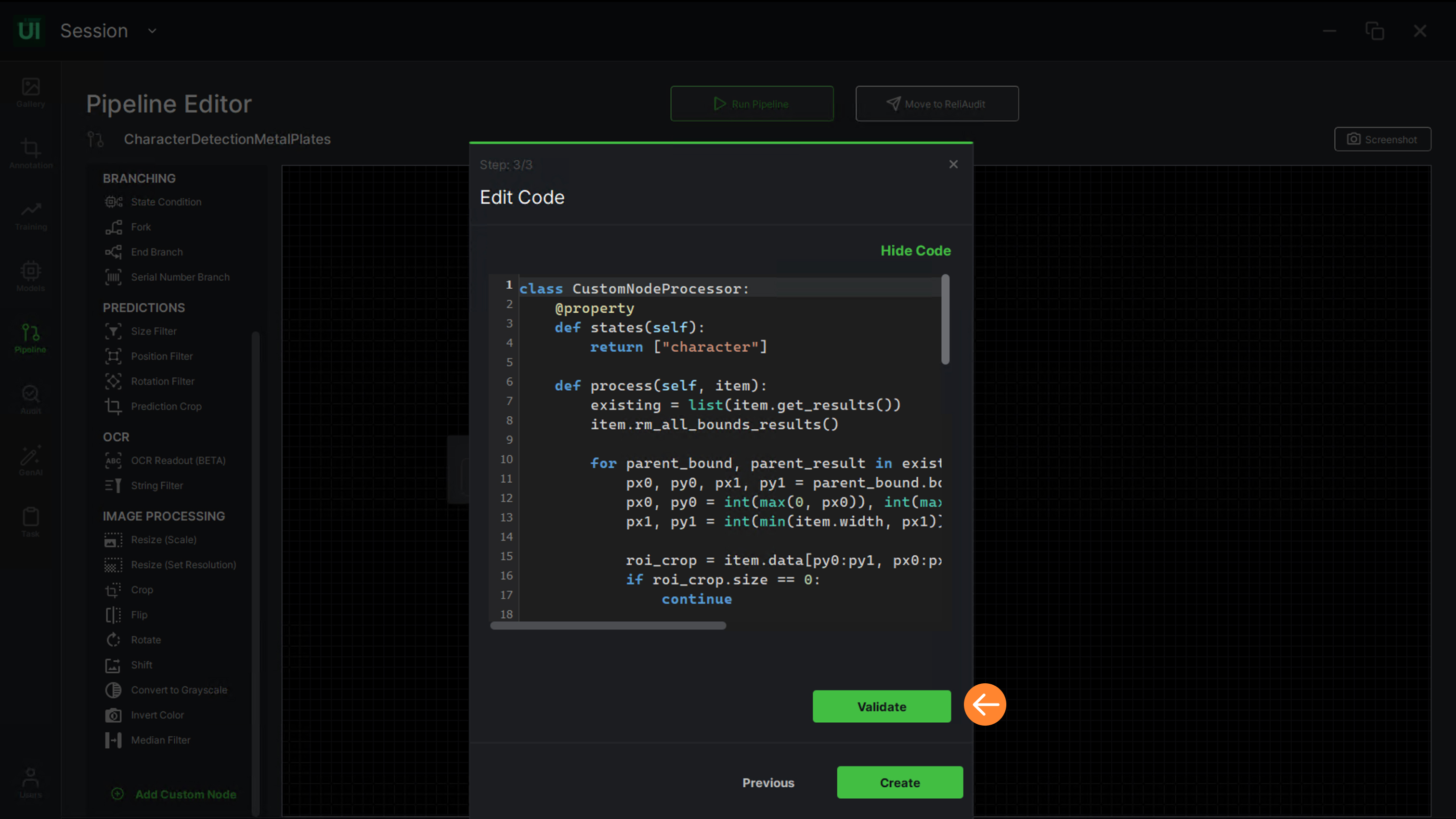This screenshot has width=1456, height=819.
Task: Click the IMAGE PROCESSING section heading
Action: click(164, 516)
